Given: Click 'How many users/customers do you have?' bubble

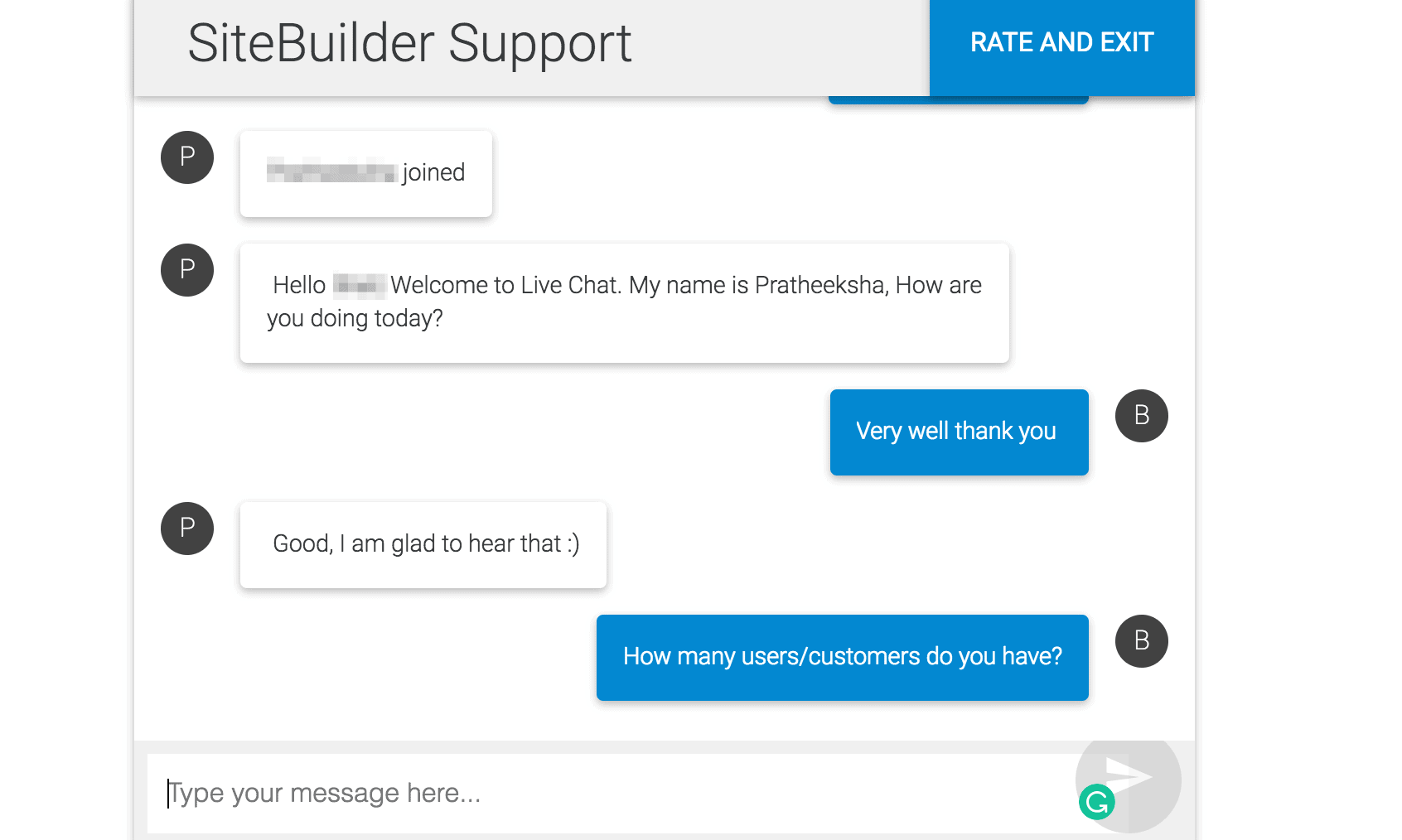Looking at the screenshot, I should [x=843, y=658].
